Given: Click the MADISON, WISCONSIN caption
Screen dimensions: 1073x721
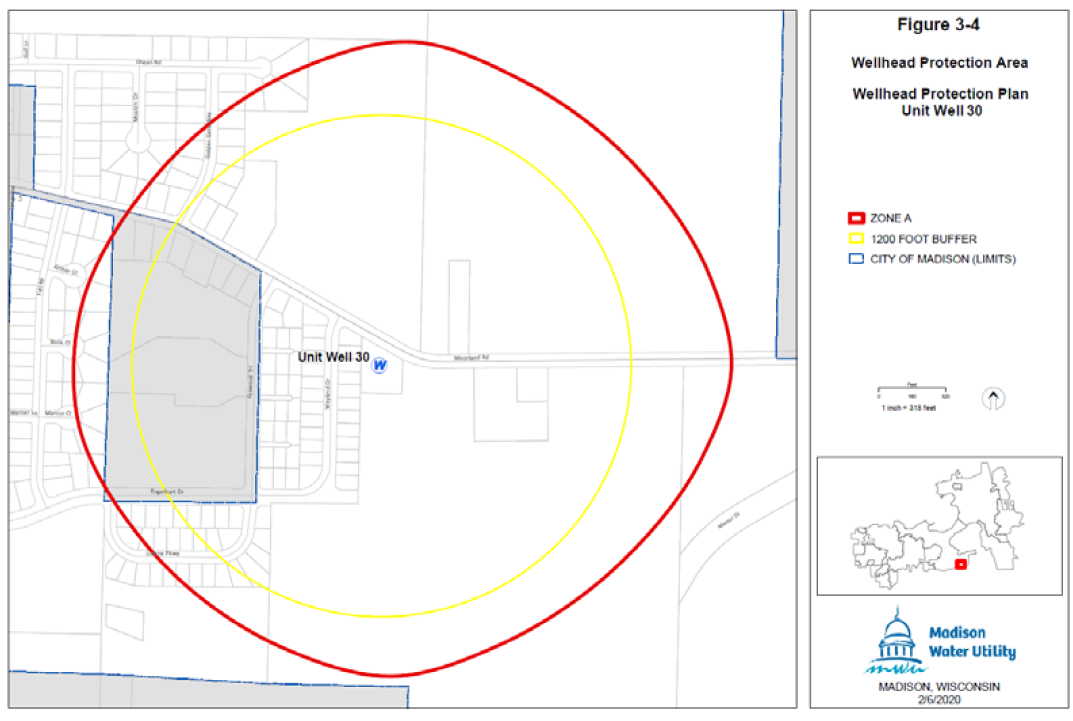Looking at the screenshot, I should [939, 687].
